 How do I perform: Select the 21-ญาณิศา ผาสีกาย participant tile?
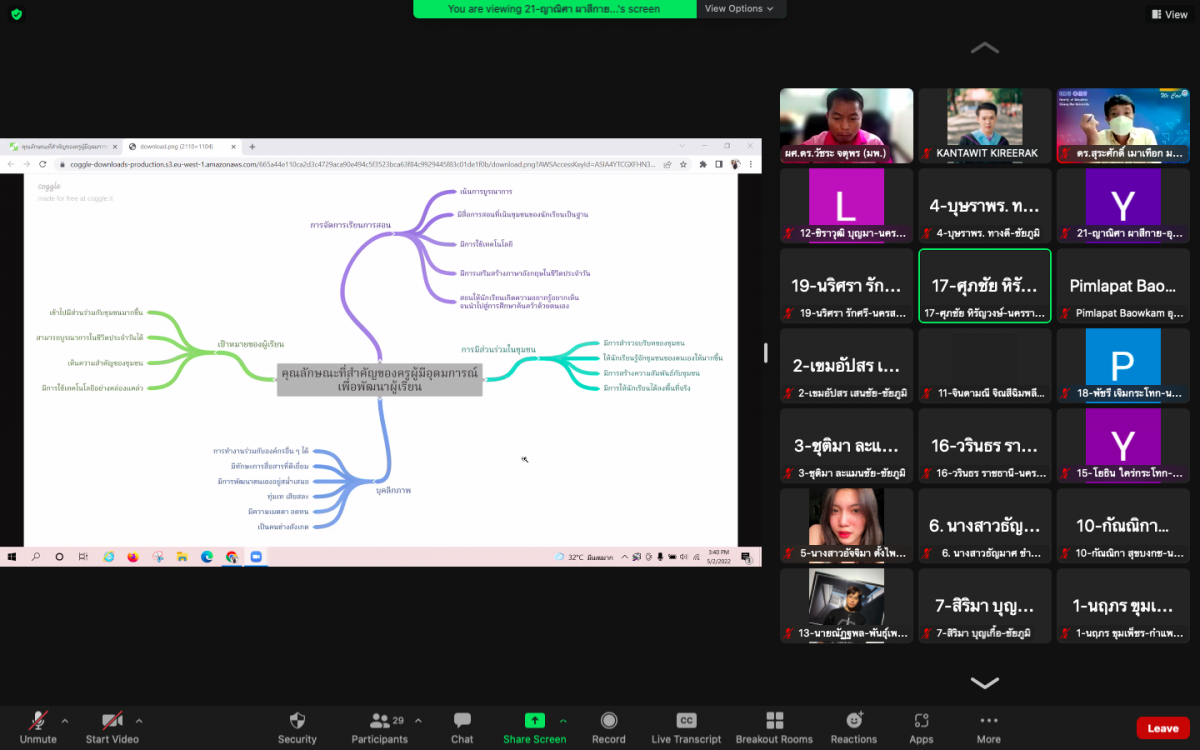[x=1123, y=205]
